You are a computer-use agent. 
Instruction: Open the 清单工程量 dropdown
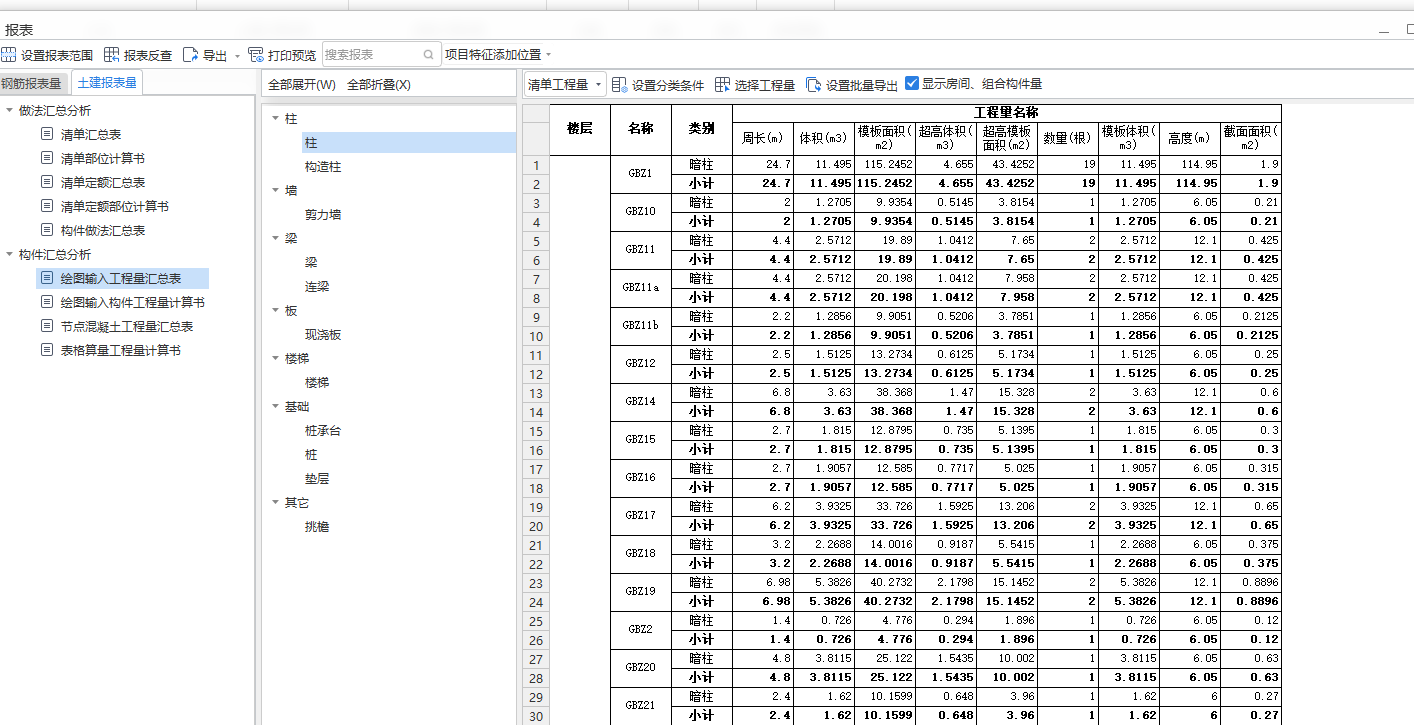(566, 84)
